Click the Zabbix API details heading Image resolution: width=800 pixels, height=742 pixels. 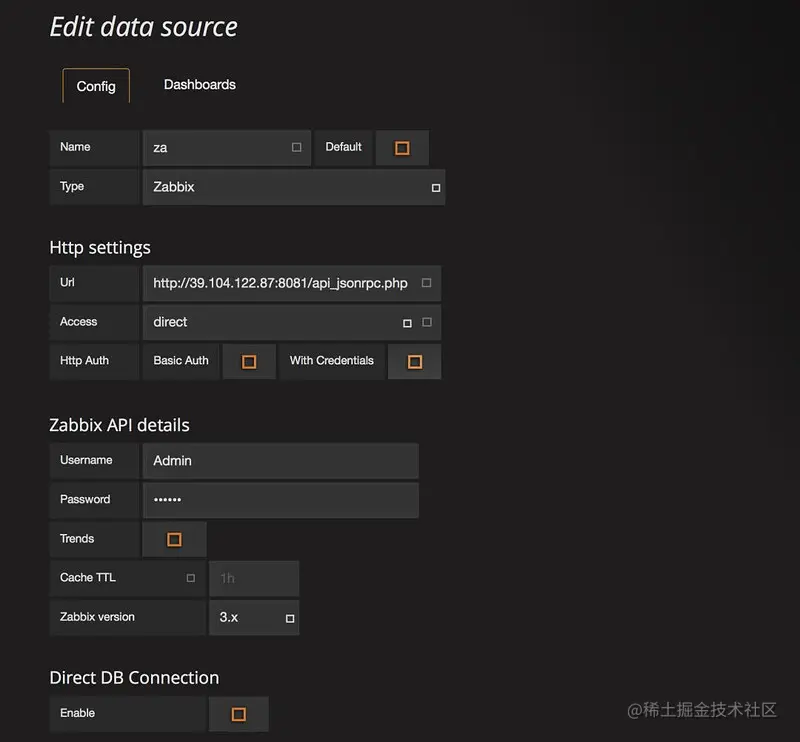(119, 425)
